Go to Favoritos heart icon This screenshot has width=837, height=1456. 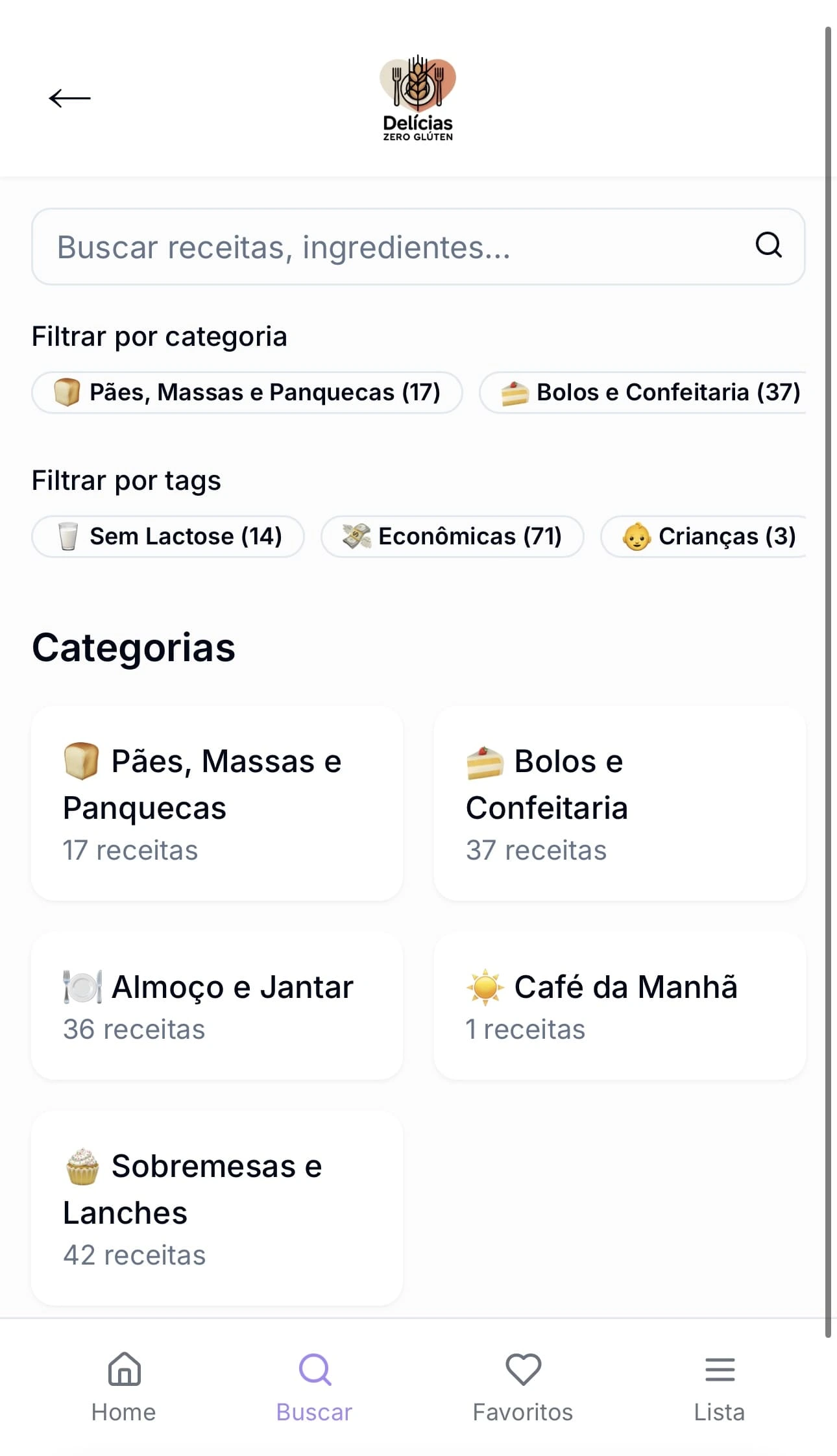(x=523, y=1369)
